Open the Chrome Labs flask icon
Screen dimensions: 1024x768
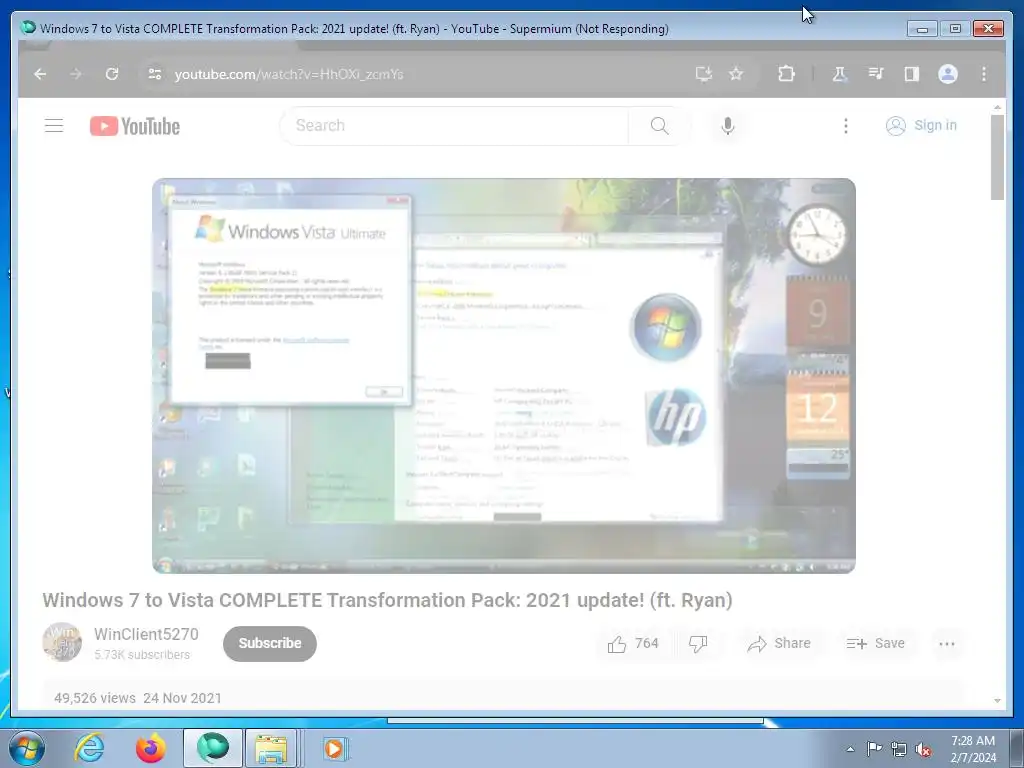tap(840, 74)
